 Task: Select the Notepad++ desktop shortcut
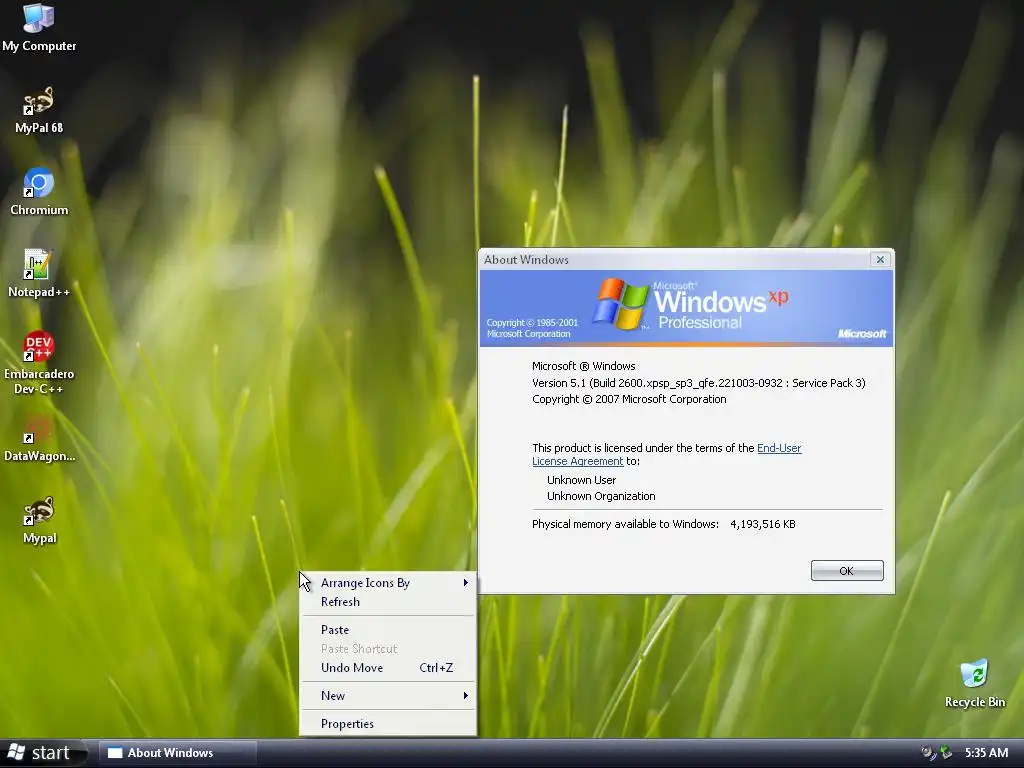(x=39, y=274)
